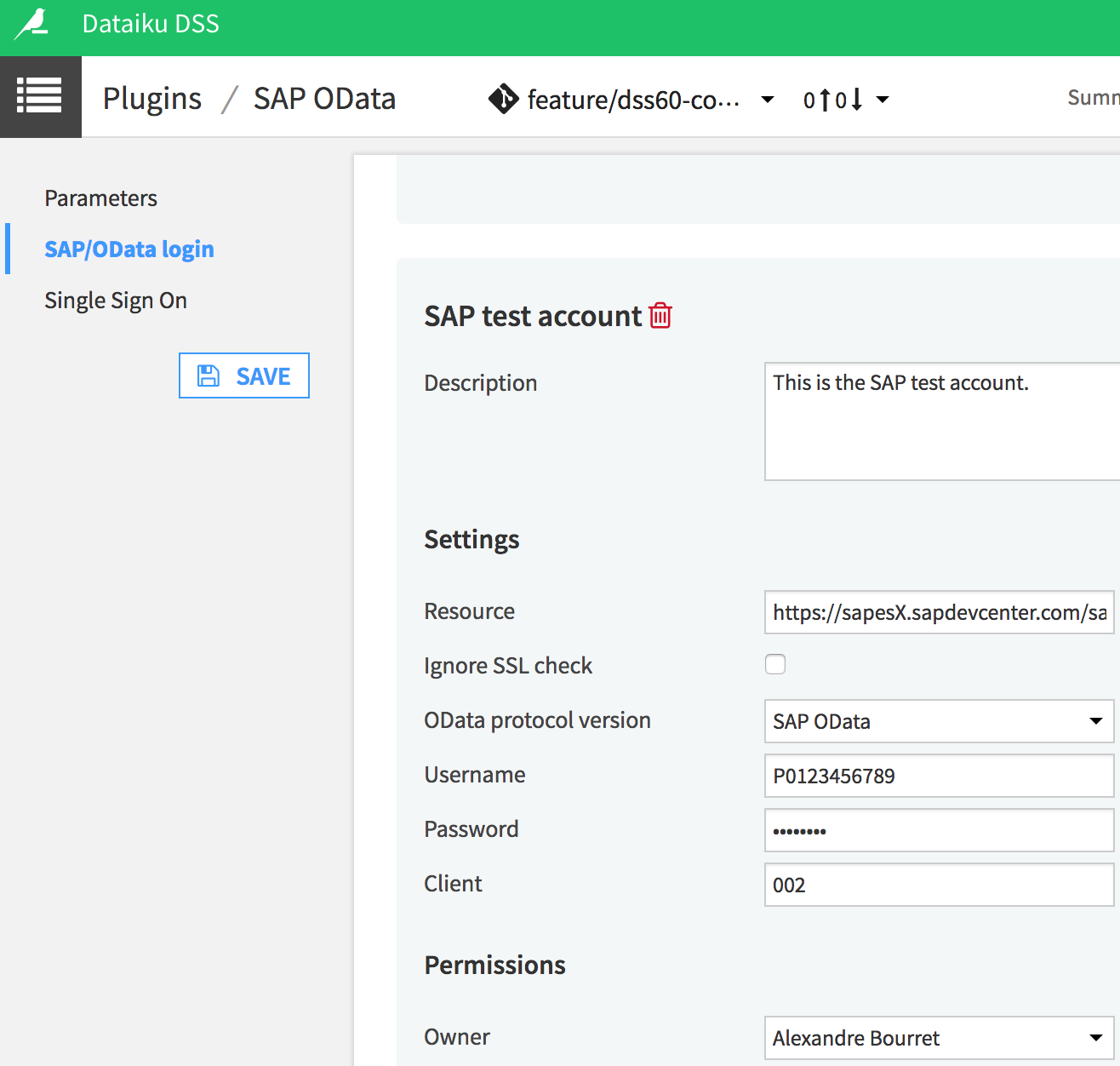Click the Resource URL field
The image size is (1120, 1066).
(x=939, y=612)
